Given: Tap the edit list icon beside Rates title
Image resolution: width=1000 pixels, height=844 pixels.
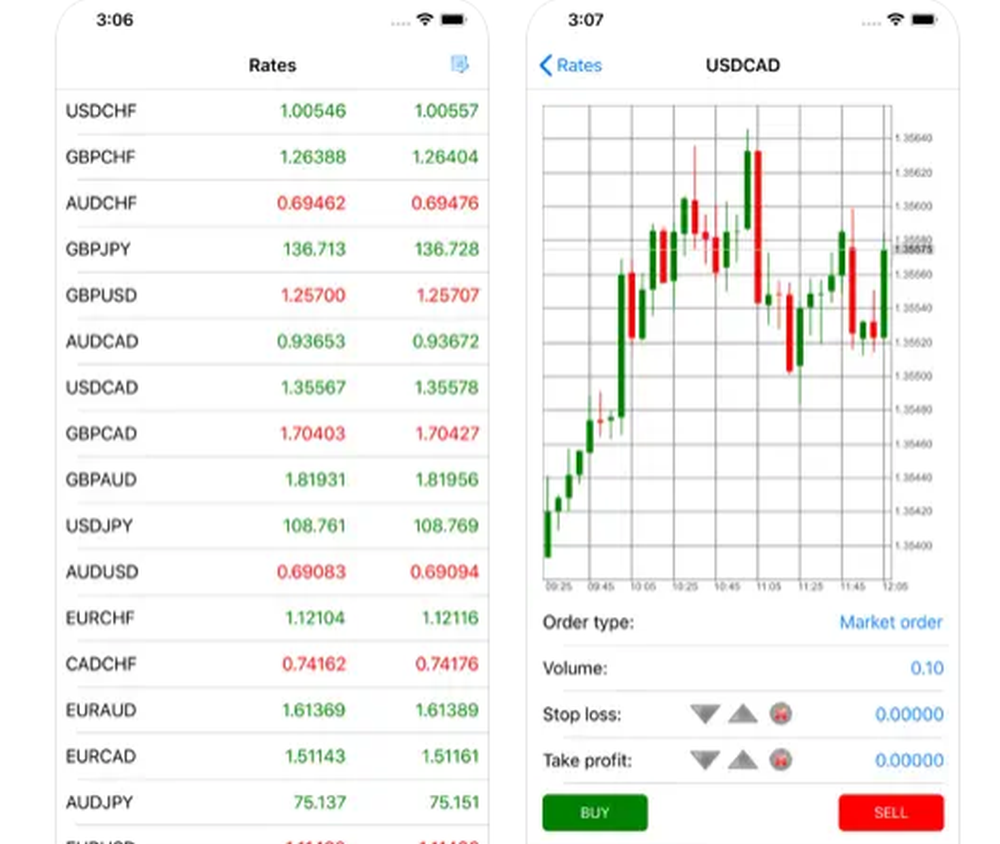Looking at the screenshot, I should 459,64.
